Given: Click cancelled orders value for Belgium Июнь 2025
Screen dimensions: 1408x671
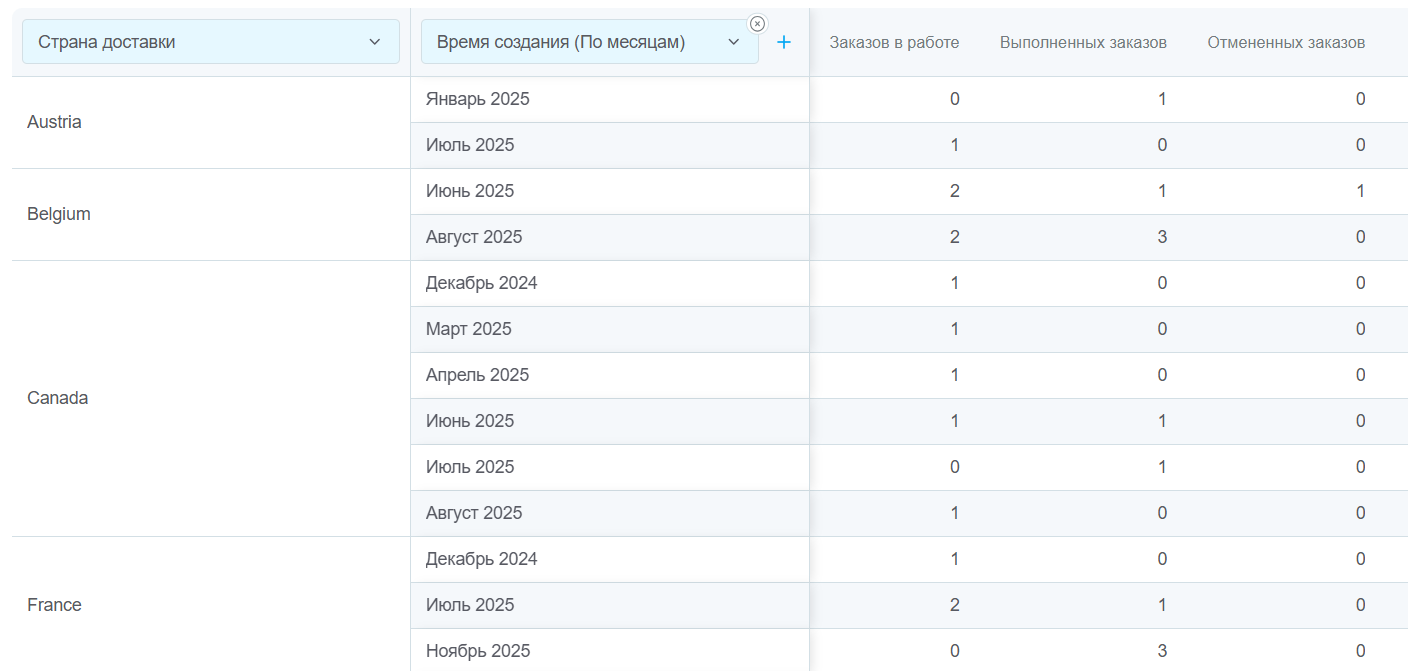Looking at the screenshot, I should 1360,191.
